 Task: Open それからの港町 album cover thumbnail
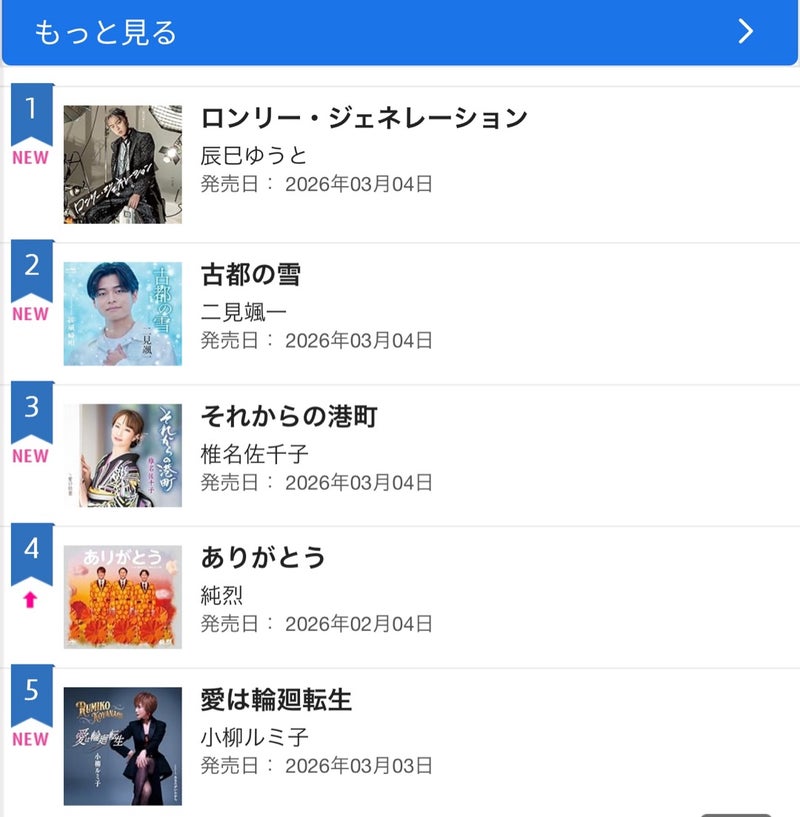123,456
